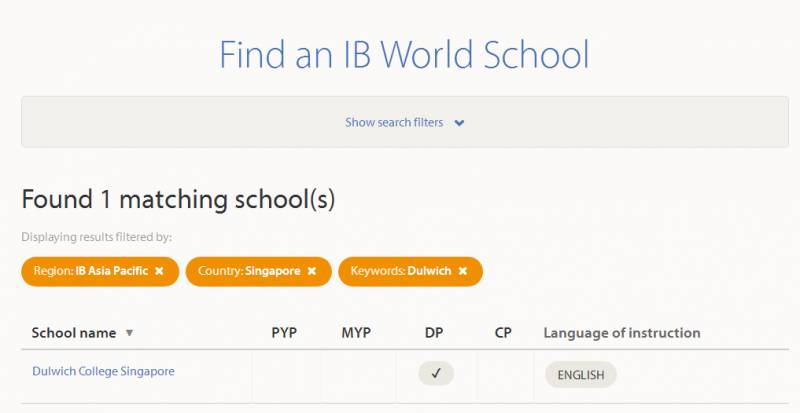Clear the Keywords: Dulwich filter
This screenshot has width=800, height=413.
click(x=462, y=271)
